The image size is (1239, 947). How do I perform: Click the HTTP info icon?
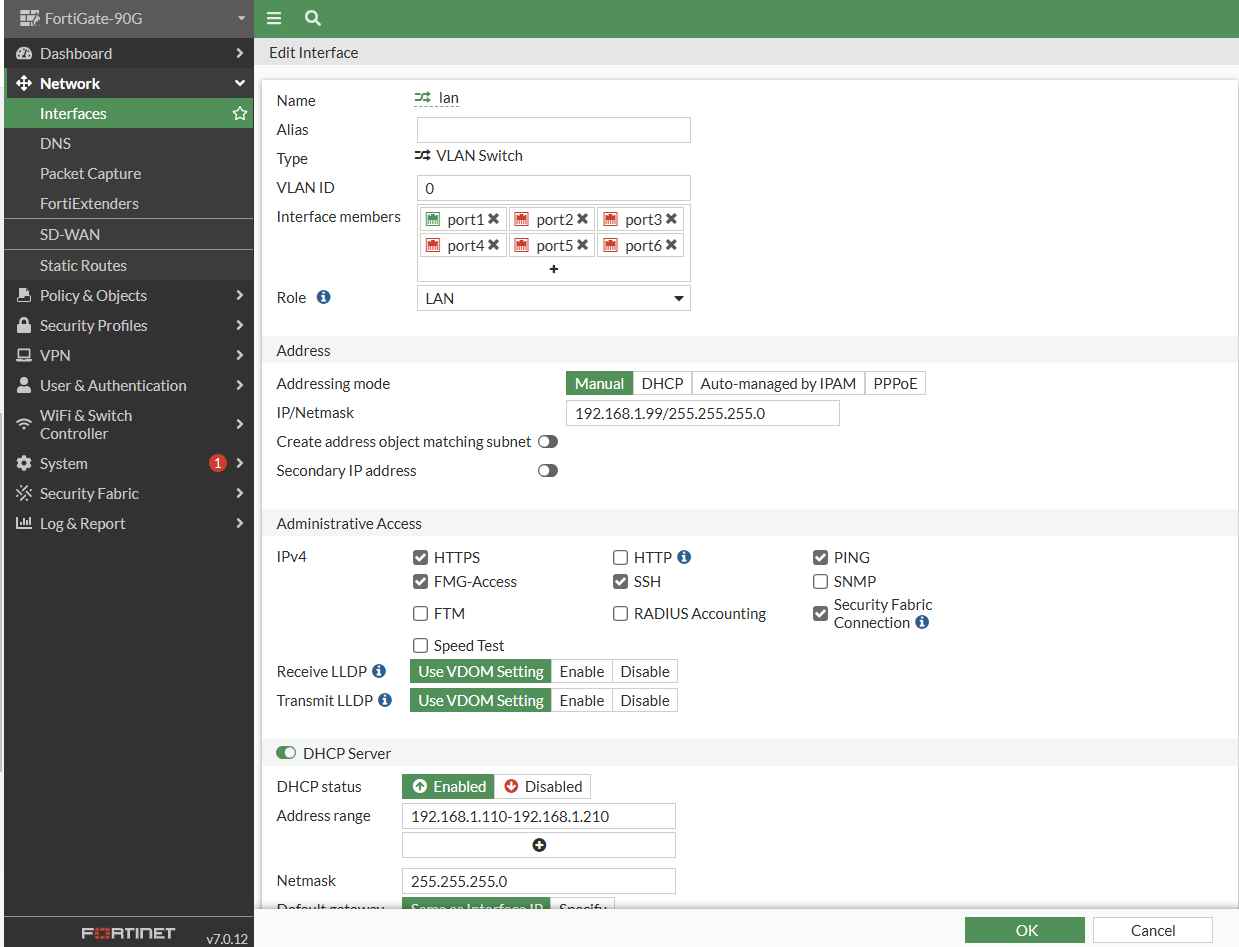[x=684, y=557]
